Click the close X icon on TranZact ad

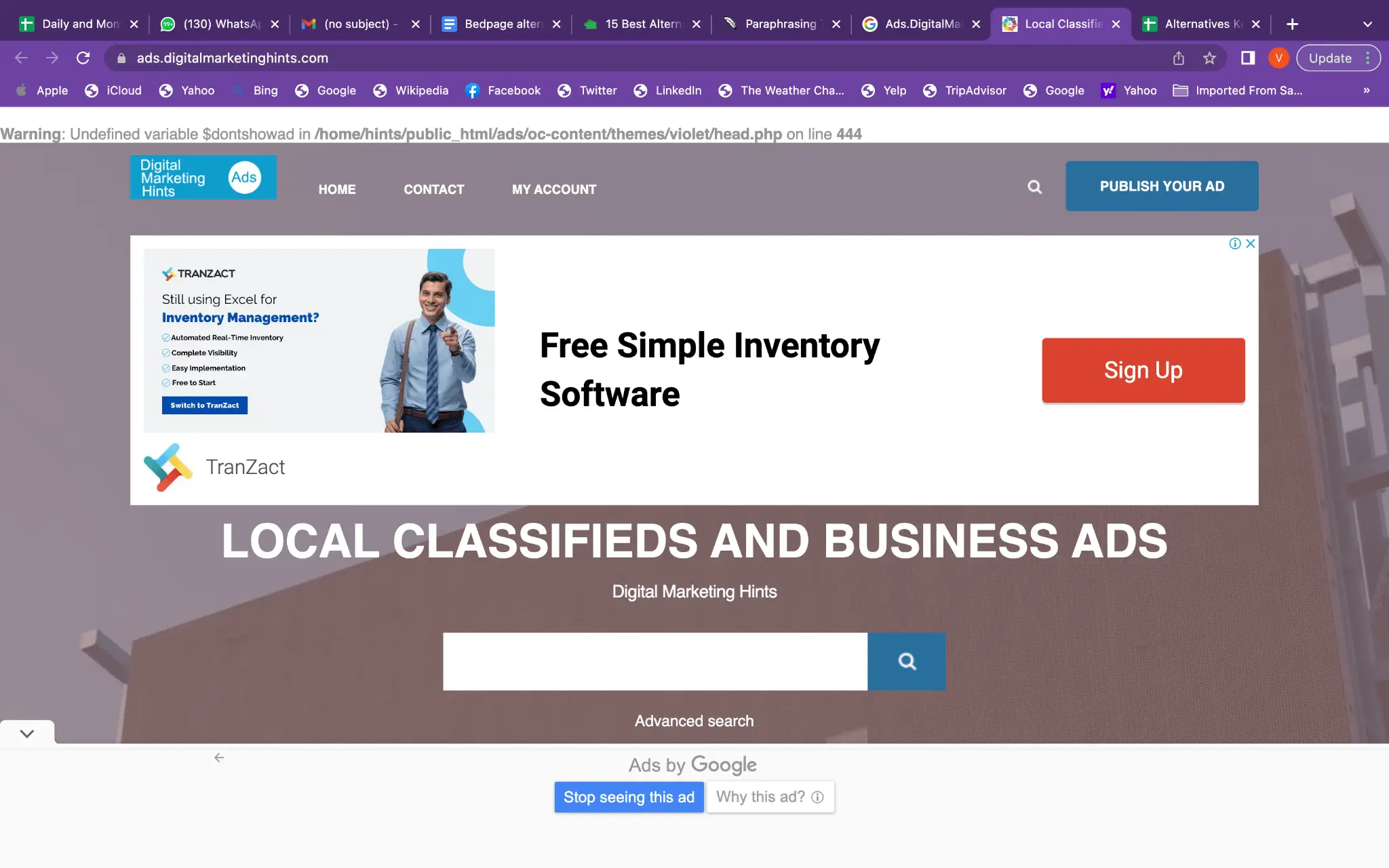click(1250, 243)
